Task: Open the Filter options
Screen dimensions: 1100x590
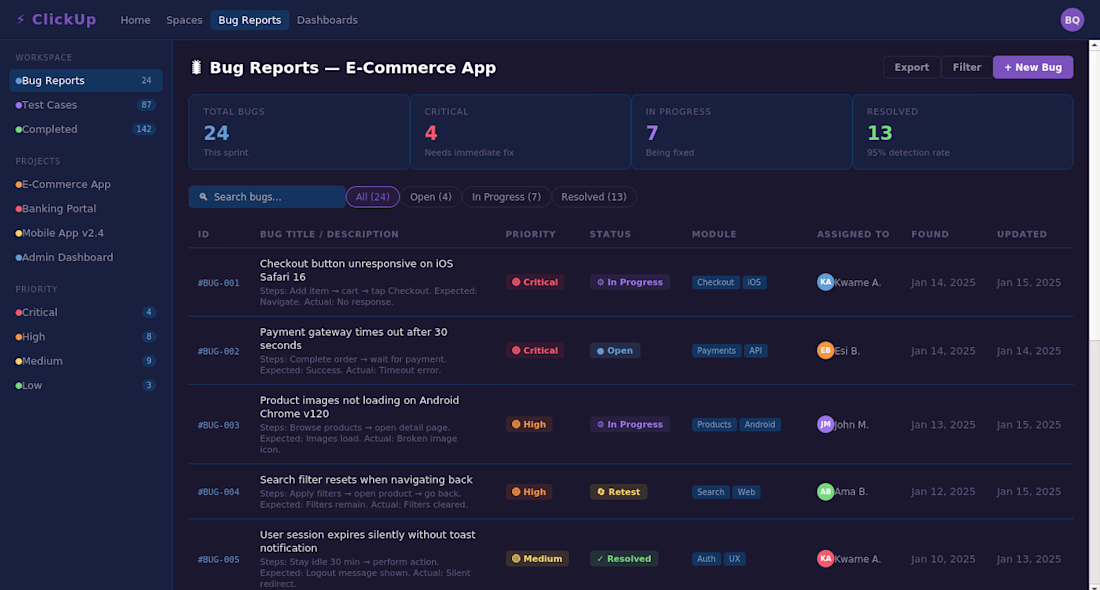Action: click(966, 67)
